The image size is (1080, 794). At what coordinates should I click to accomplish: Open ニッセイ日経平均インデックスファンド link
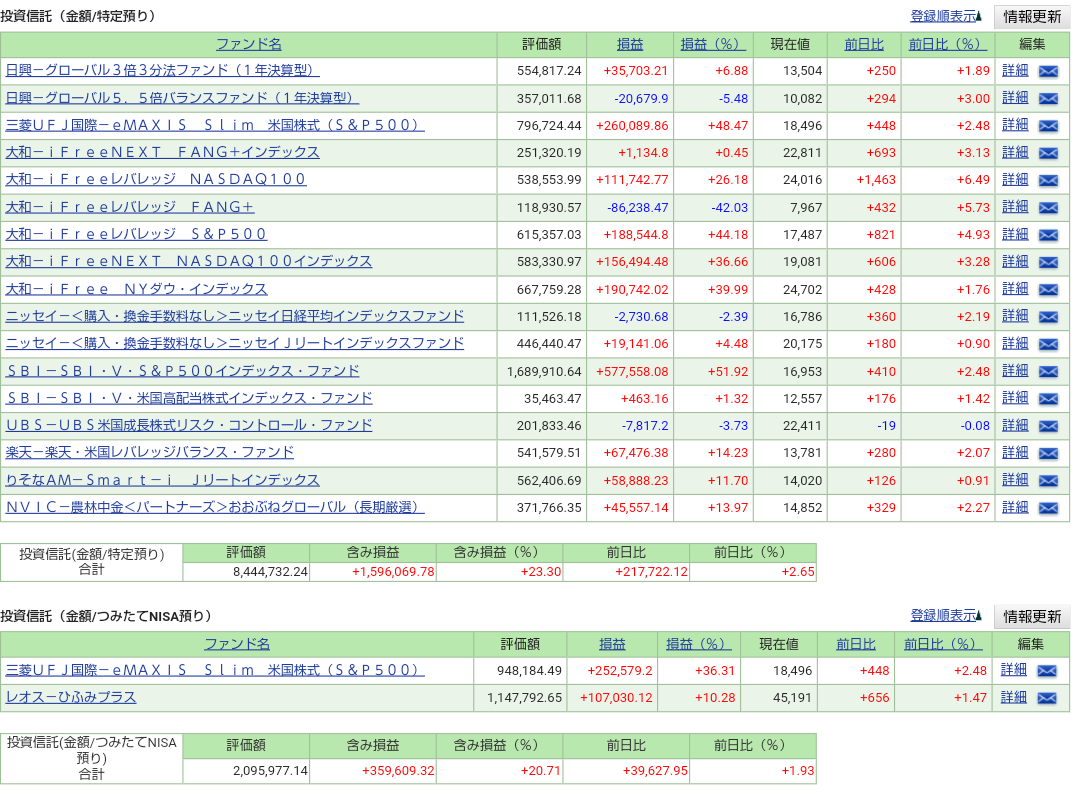coord(235,316)
